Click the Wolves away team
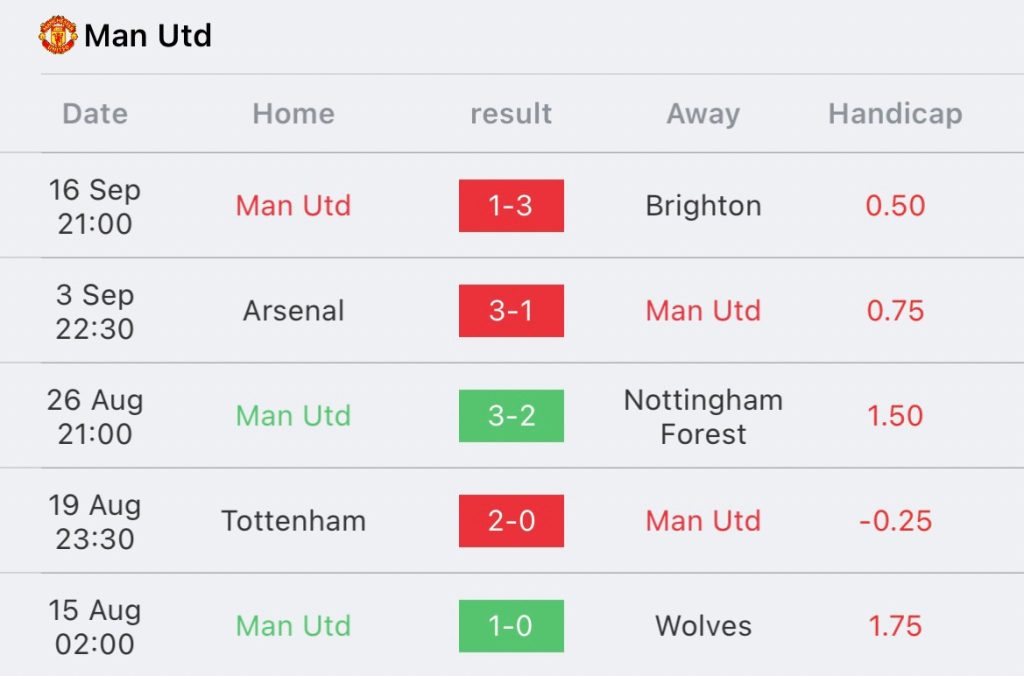The height and width of the screenshot is (676, 1024). (x=703, y=626)
